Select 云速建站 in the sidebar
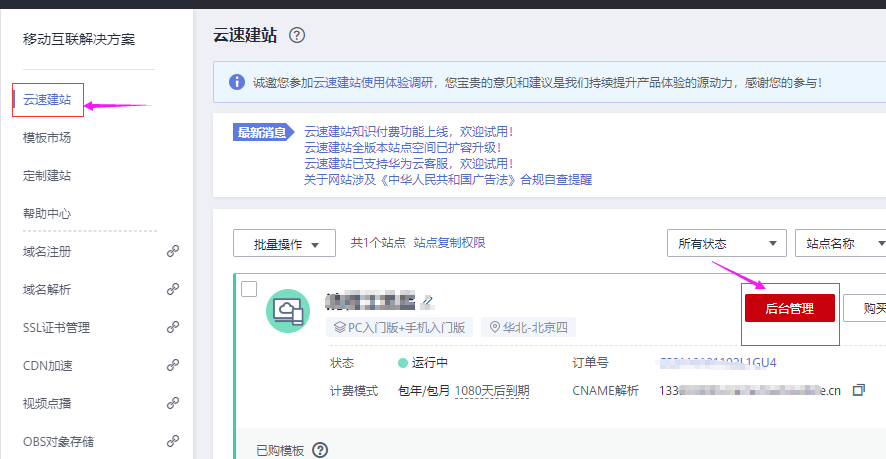This screenshot has height=459, width=886. 47,100
